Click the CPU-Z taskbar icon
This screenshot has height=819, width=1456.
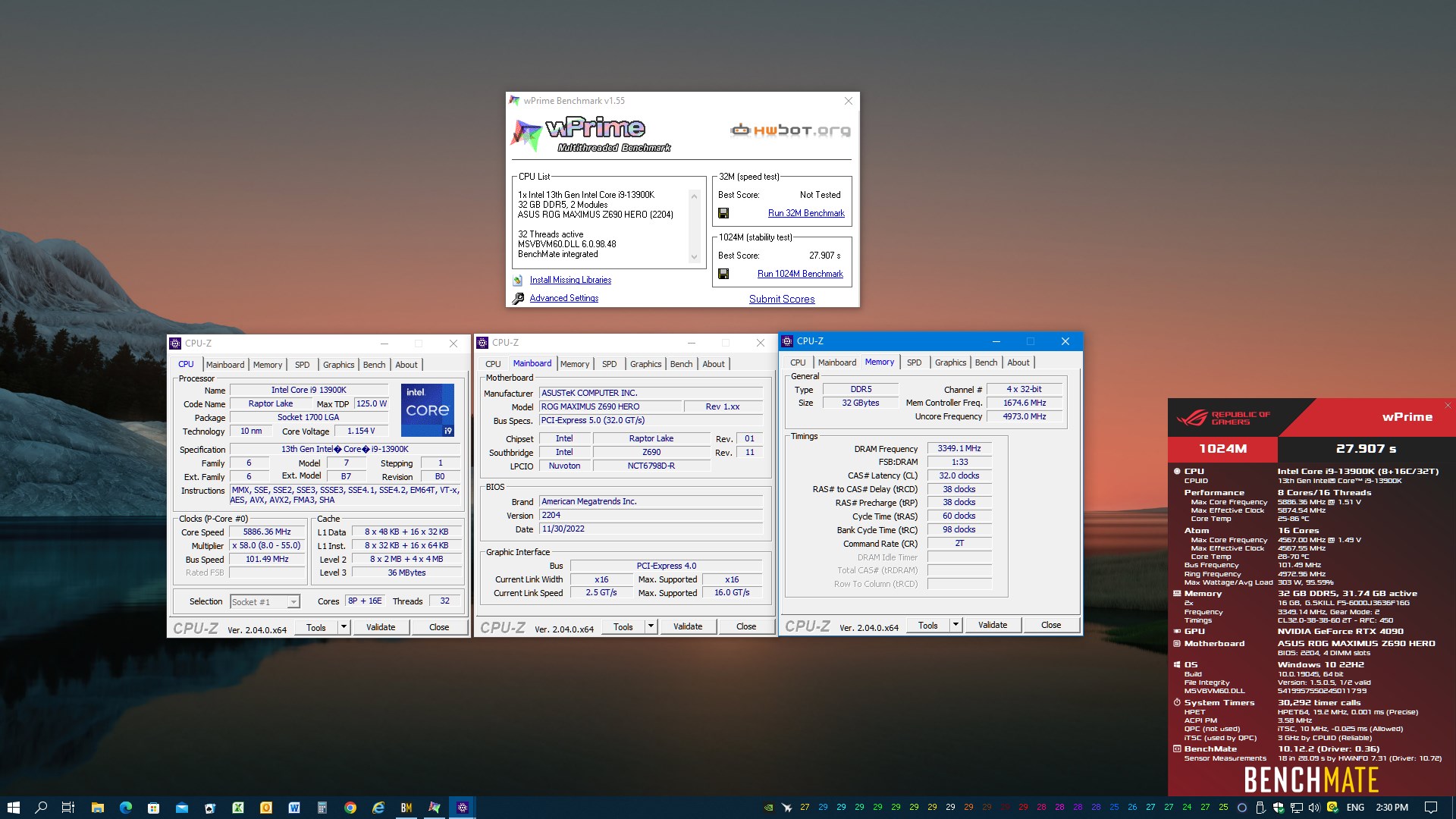click(462, 808)
